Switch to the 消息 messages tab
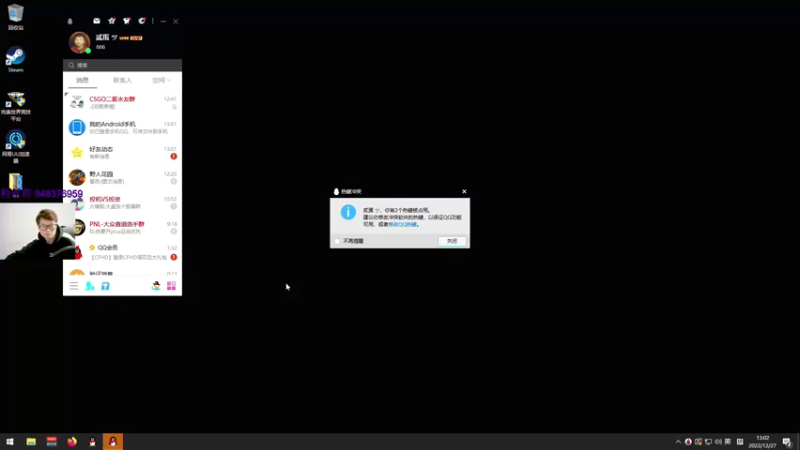The image size is (800, 450). (x=83, y=80)
